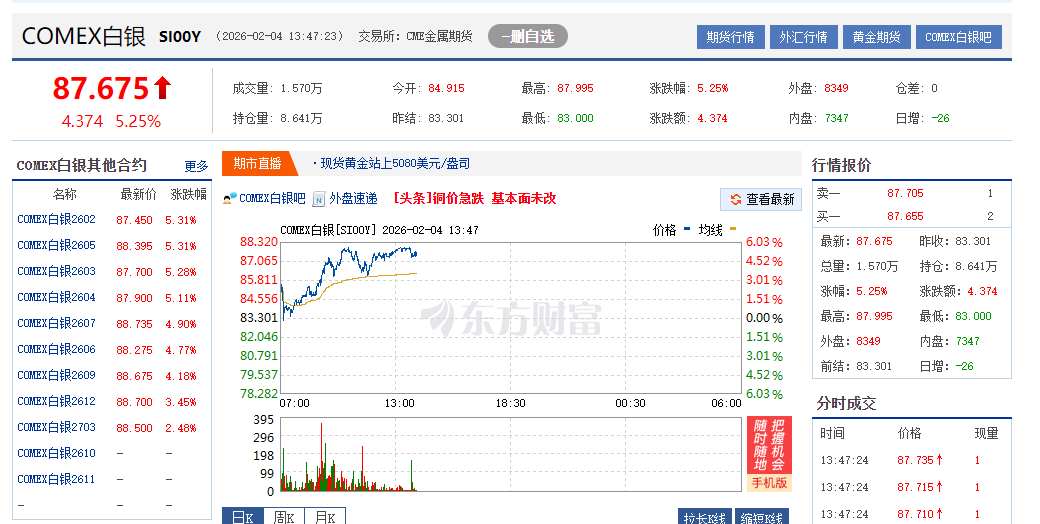Click 2607 contract change 4.90%

pos(180,324)
